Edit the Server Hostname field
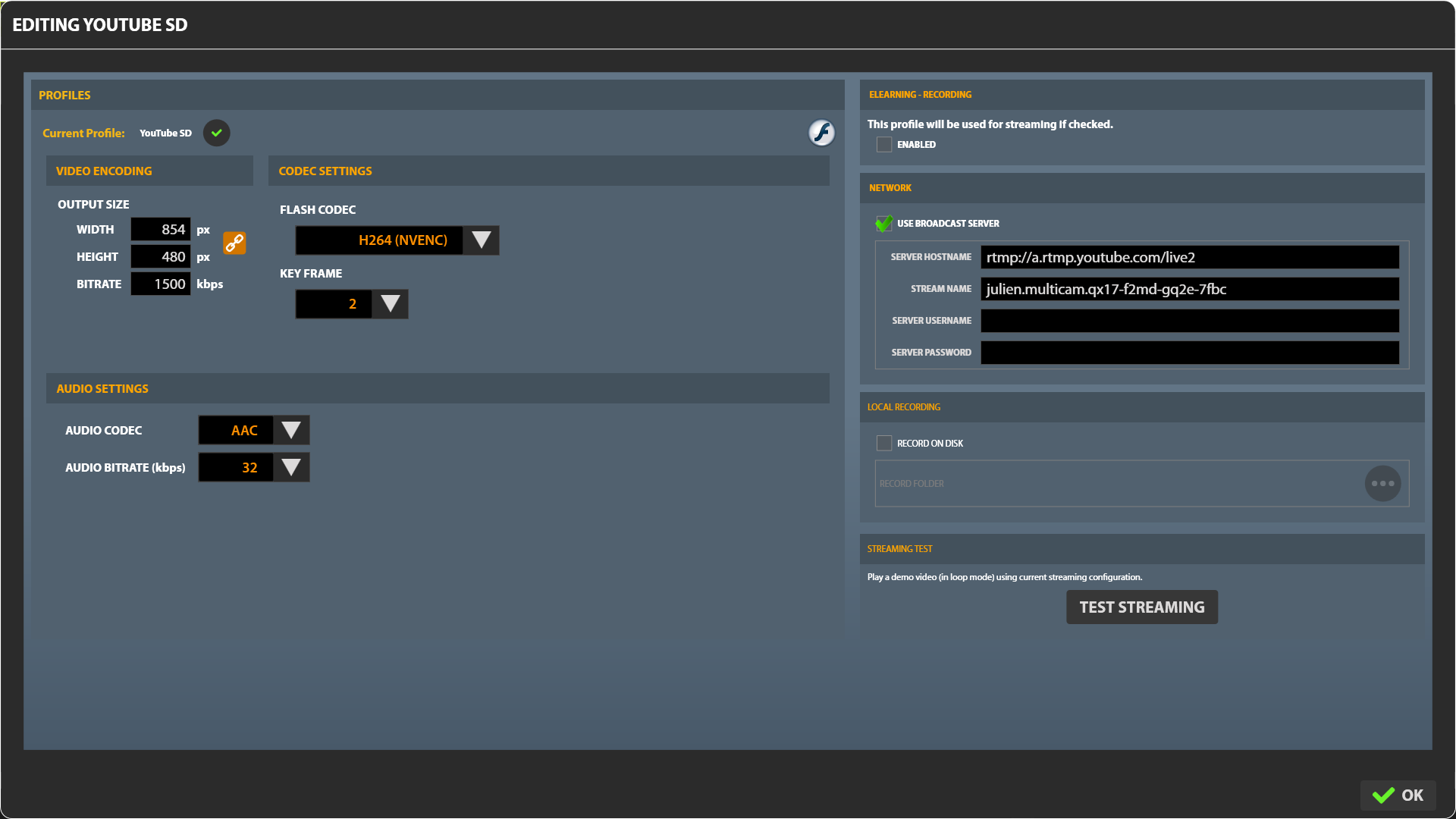Image resolution: width=1456 pixels, height=819 pixels. point(1189,257)
